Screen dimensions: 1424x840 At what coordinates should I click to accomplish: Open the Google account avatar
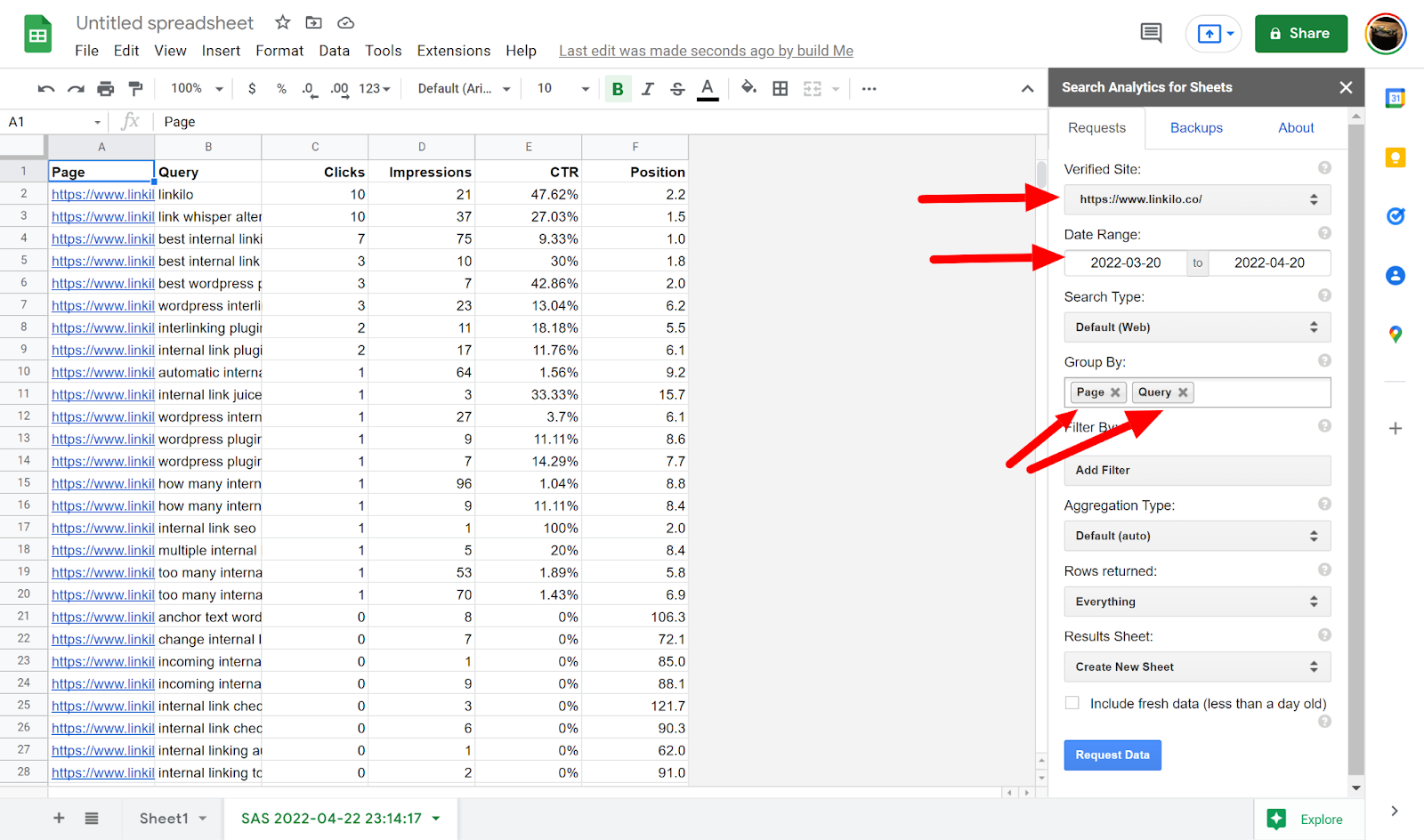click(1386, 34)
